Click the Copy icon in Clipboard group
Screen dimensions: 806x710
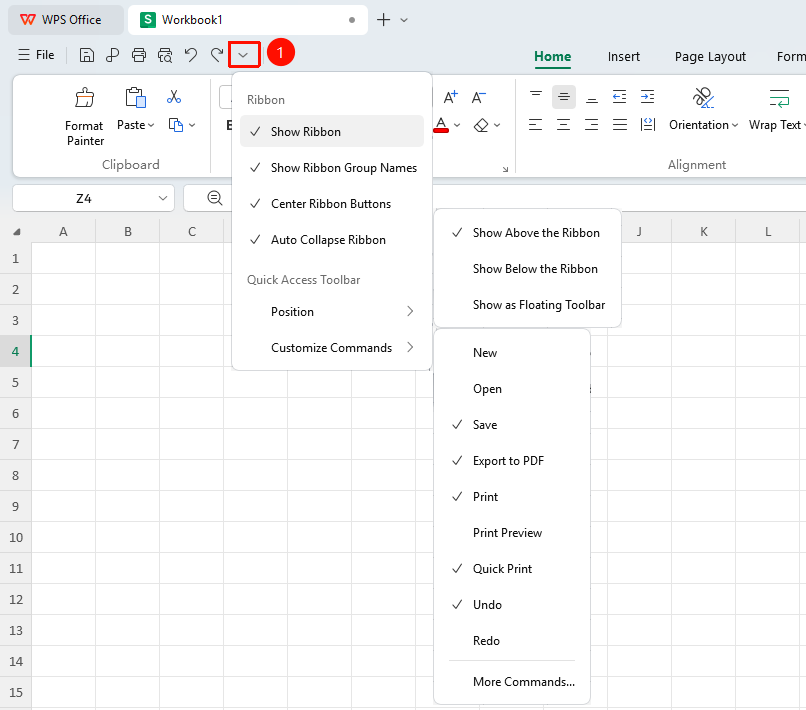[176, 125]
